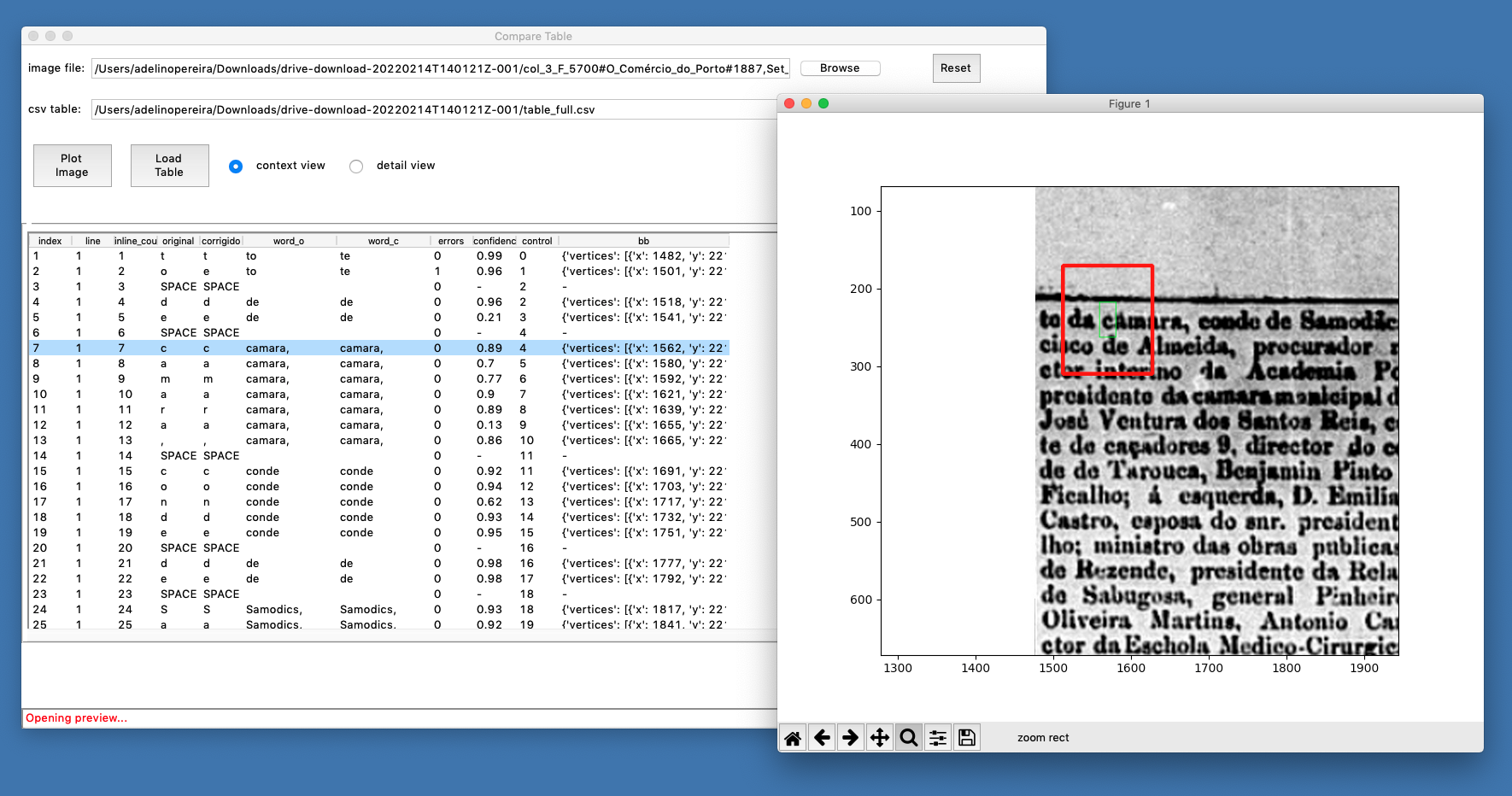Click the Reset button

tap(955, 68)
